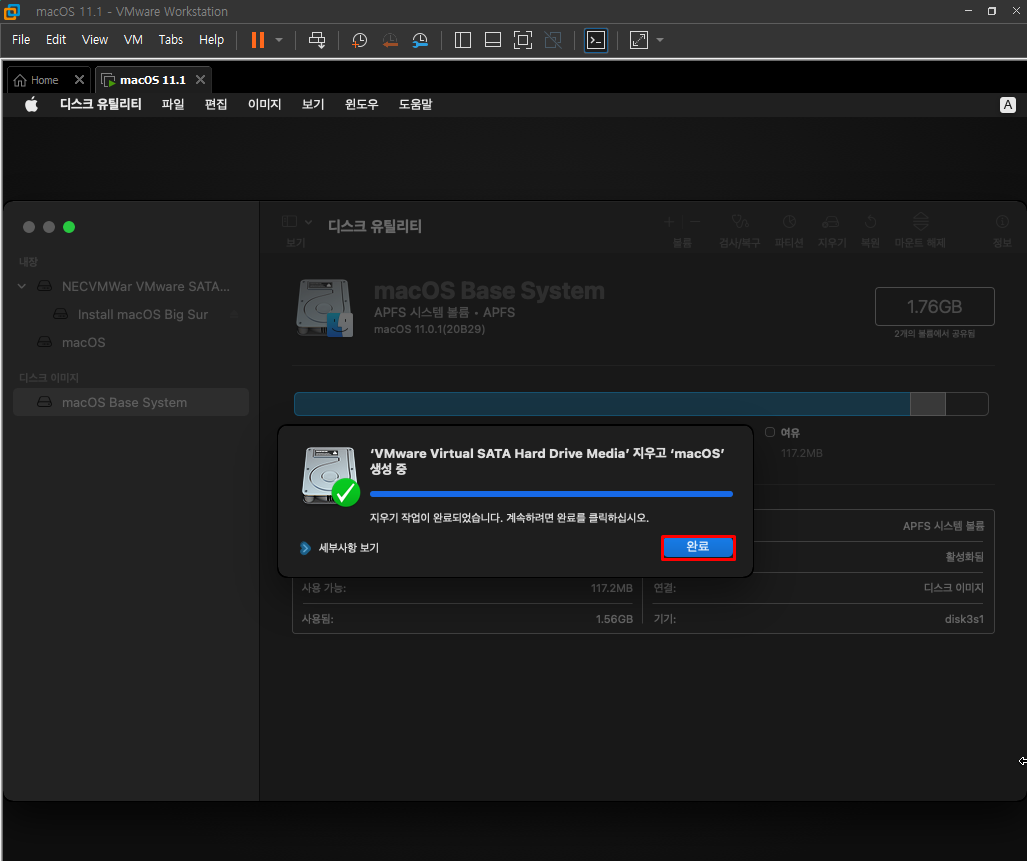The width and height of the screenshot is (1027, 861).
Task: Open the stretch display dropdown arrow
Action: point(660,40)
